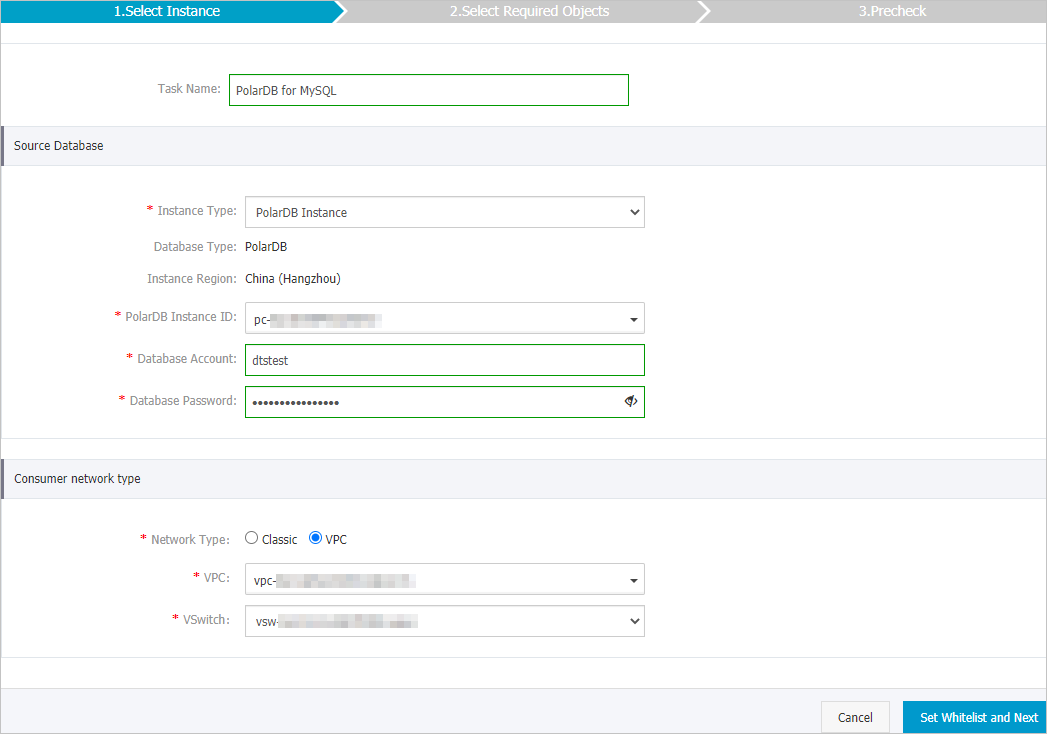
Task: Enable VPC instead of Classic network
Action: click(315, 538)
